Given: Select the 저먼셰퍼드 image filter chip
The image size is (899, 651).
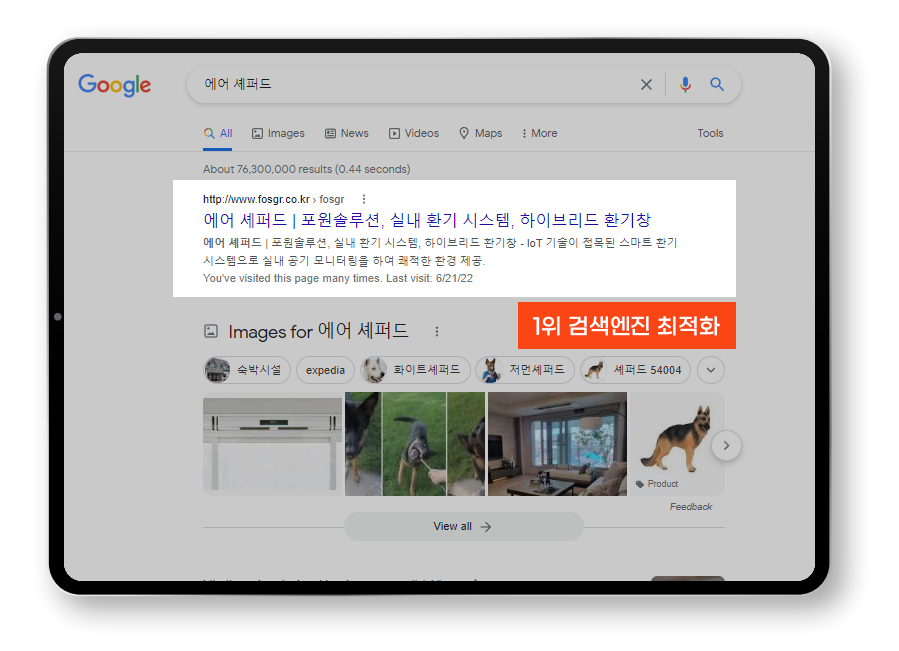Looking at the screenshot, I should [525, 370].
